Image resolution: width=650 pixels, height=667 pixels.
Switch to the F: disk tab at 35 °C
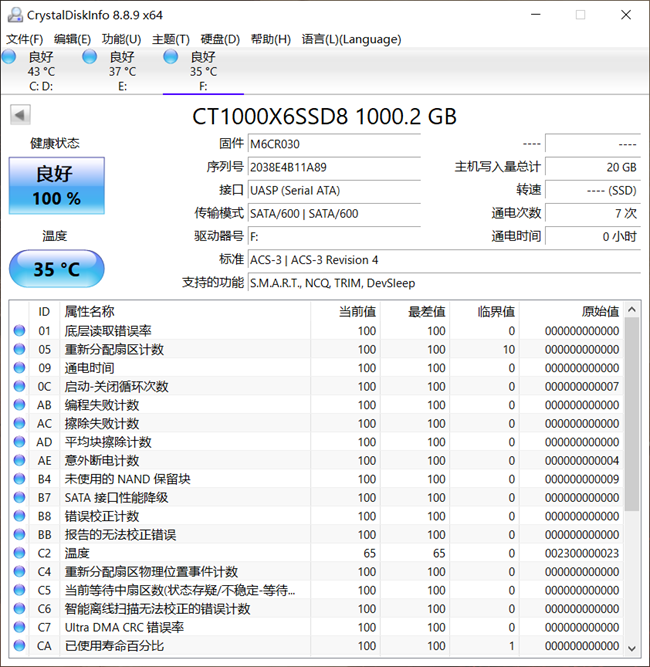[203, 65]
